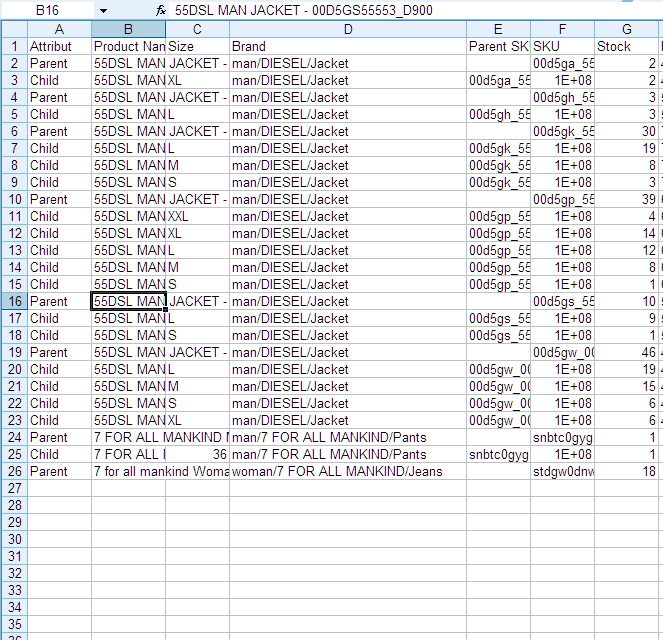
Task: Click size M in row 21
Action: tap(197, 386)
